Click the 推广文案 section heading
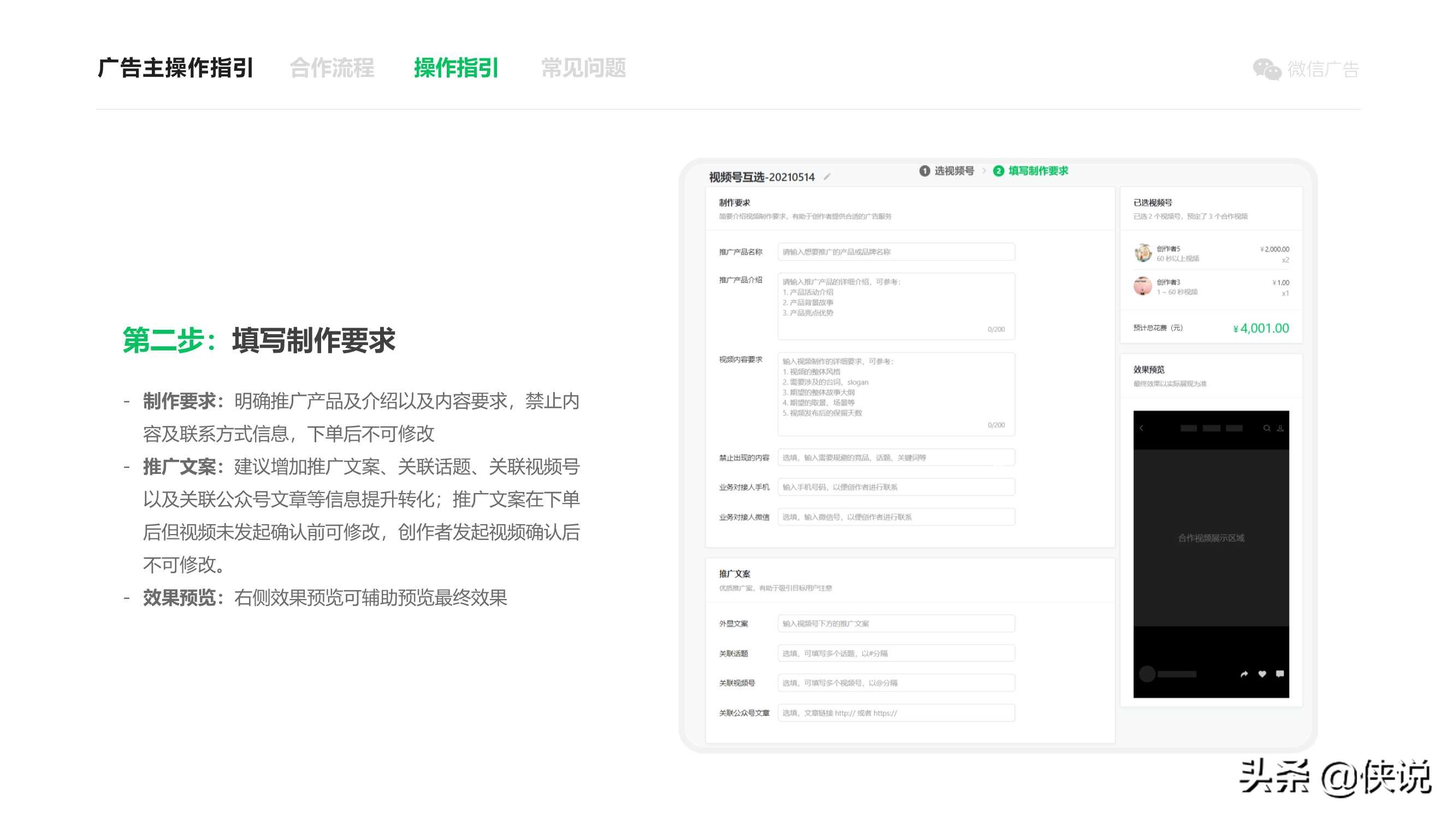The width and height of the screenshot is (1456, 819). click(x=734, y=574)
